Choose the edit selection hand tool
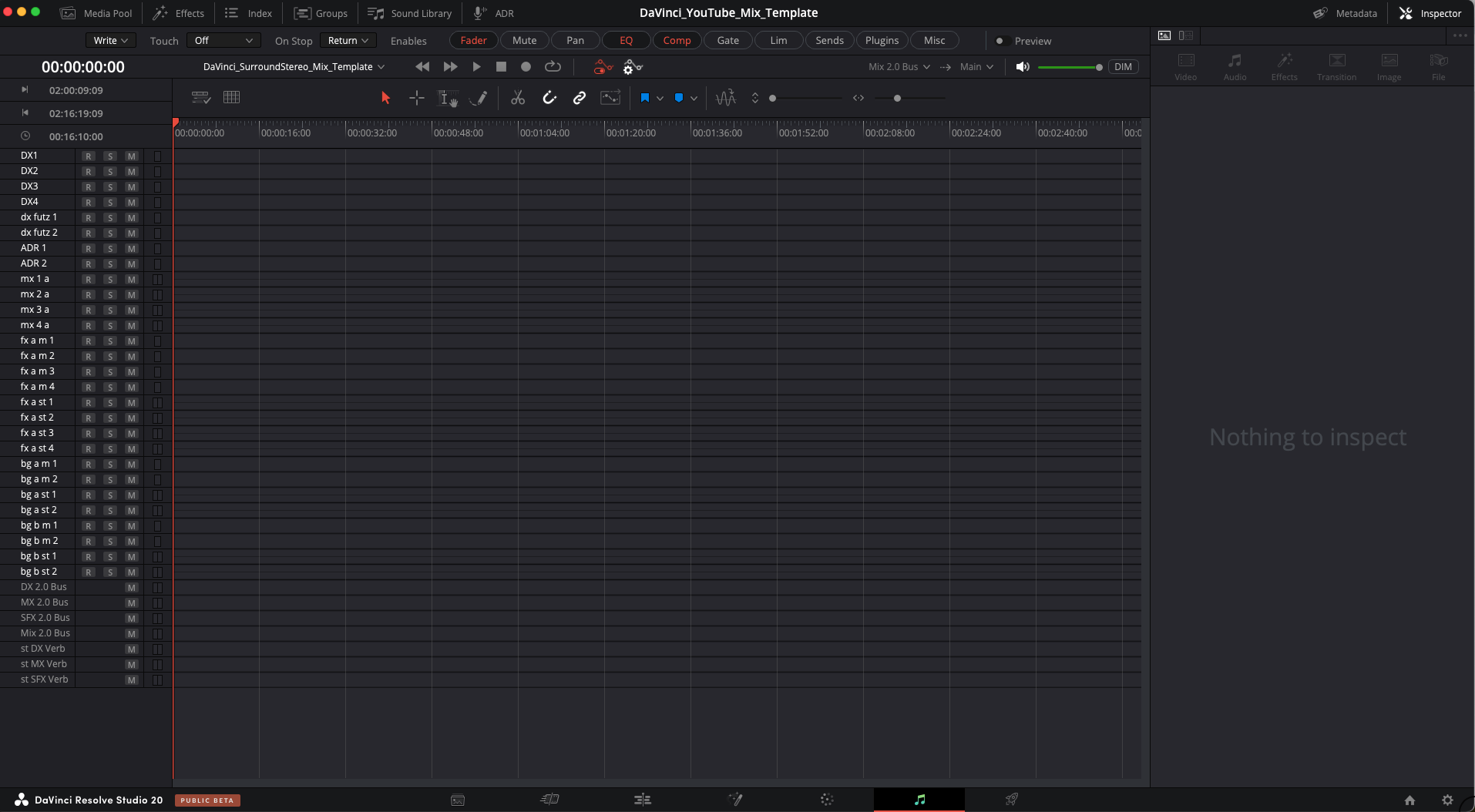The width and height of the screenshot is (1475, 812). (x=448, y=98)
